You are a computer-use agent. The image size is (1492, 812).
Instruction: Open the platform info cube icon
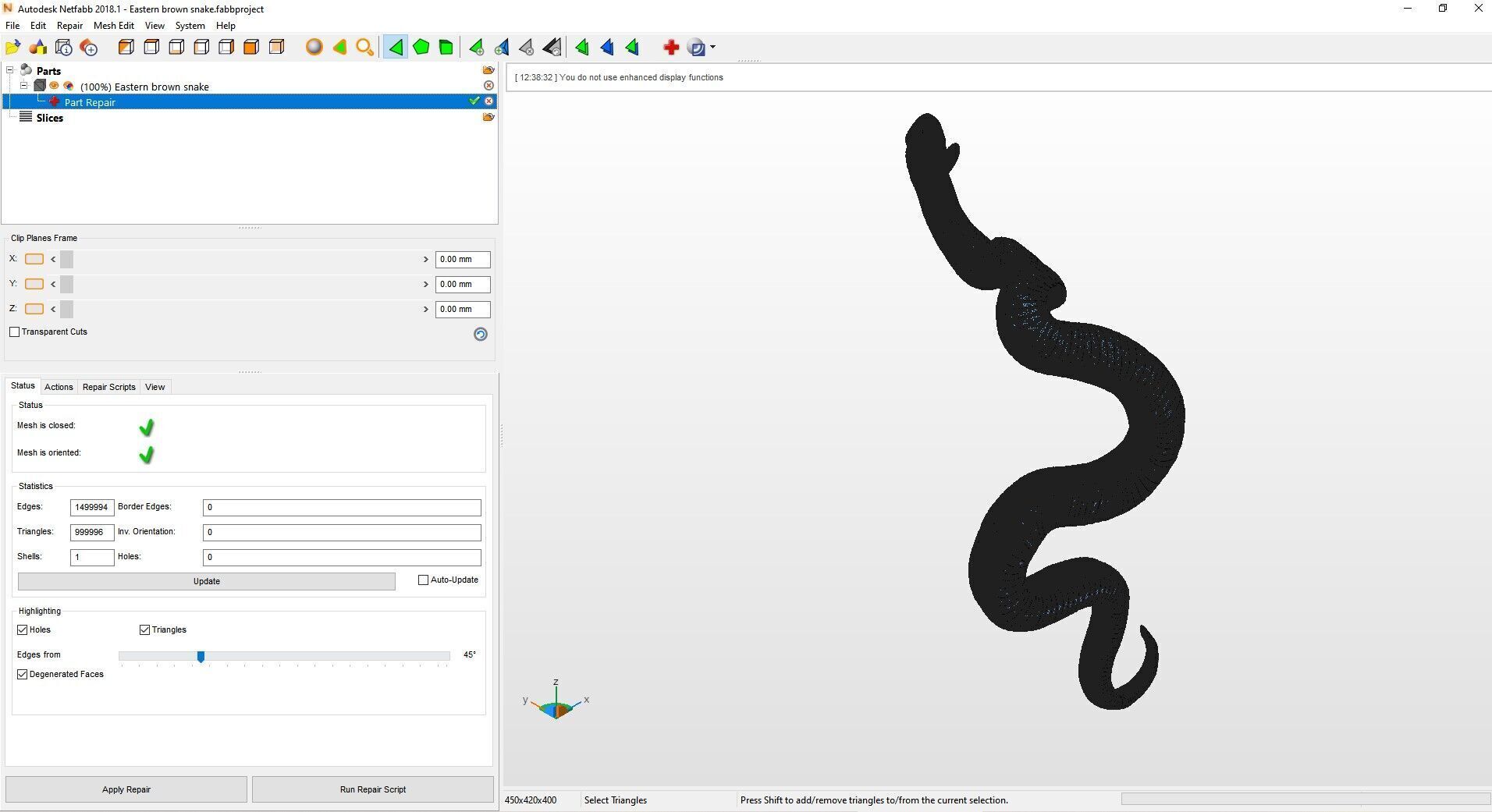point(64,48)
